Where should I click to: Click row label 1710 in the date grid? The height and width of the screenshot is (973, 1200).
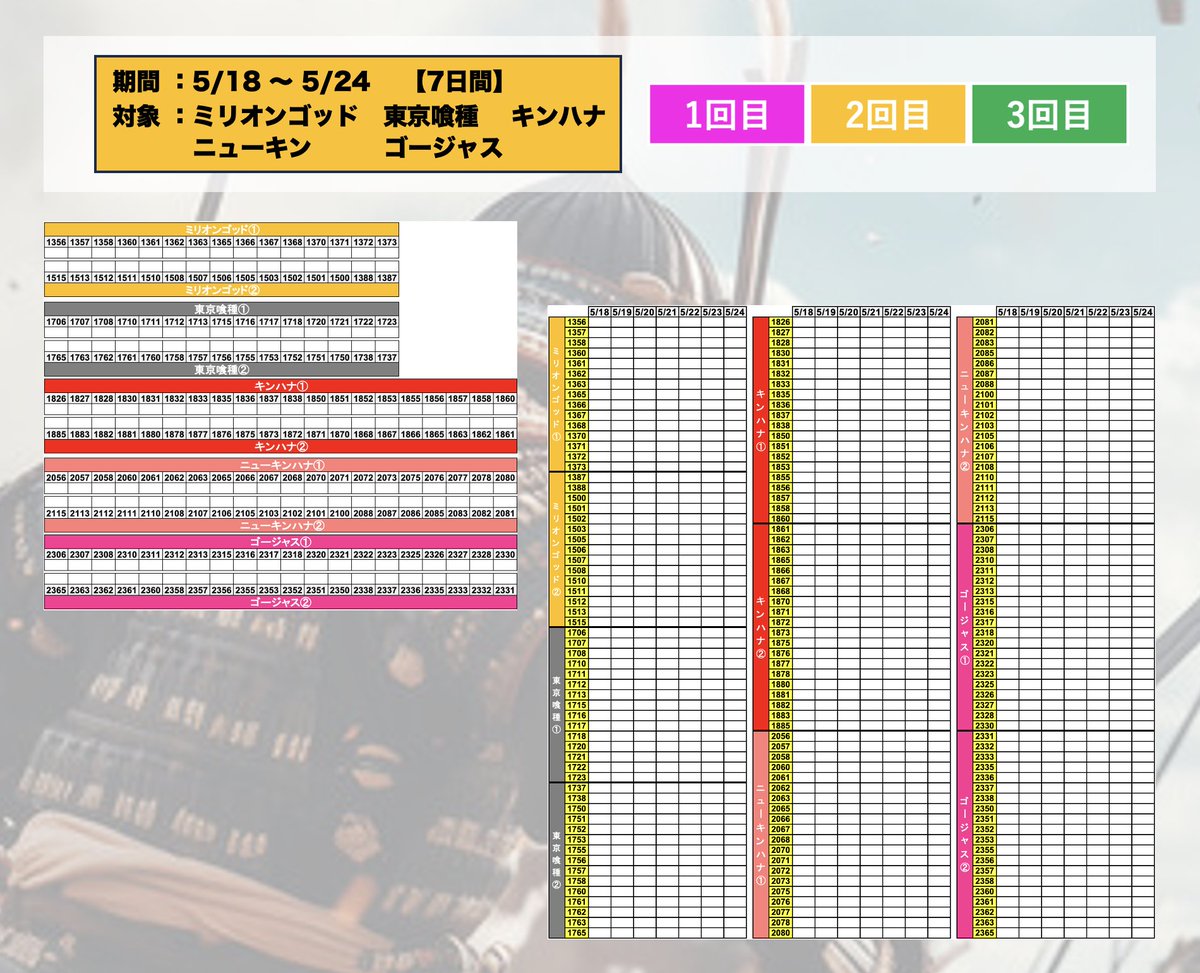click(577, 663)
